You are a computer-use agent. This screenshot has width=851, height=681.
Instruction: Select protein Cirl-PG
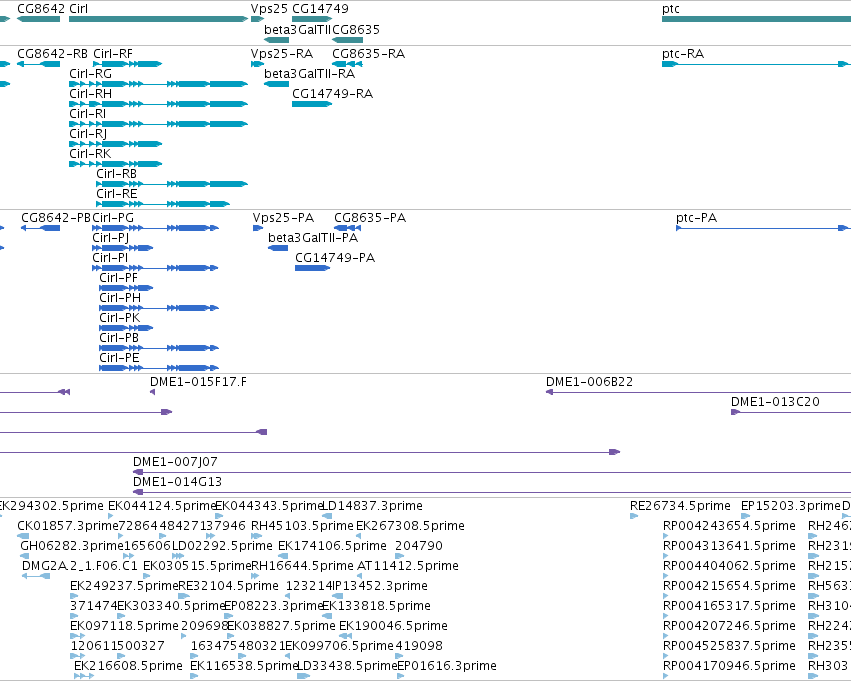tap(113, 218)
